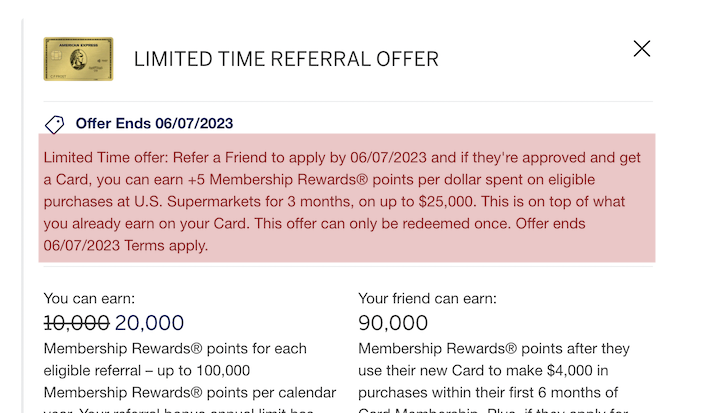Close the referral offer dialog
The width and height of the screenshot is (708, 413).
[x=642, y=49]
